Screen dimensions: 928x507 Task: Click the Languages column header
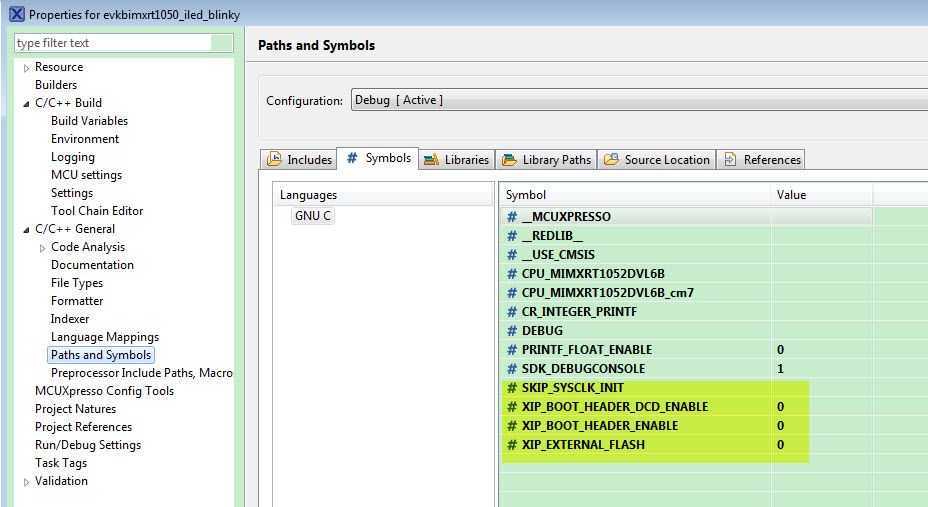tap(382, 195)
